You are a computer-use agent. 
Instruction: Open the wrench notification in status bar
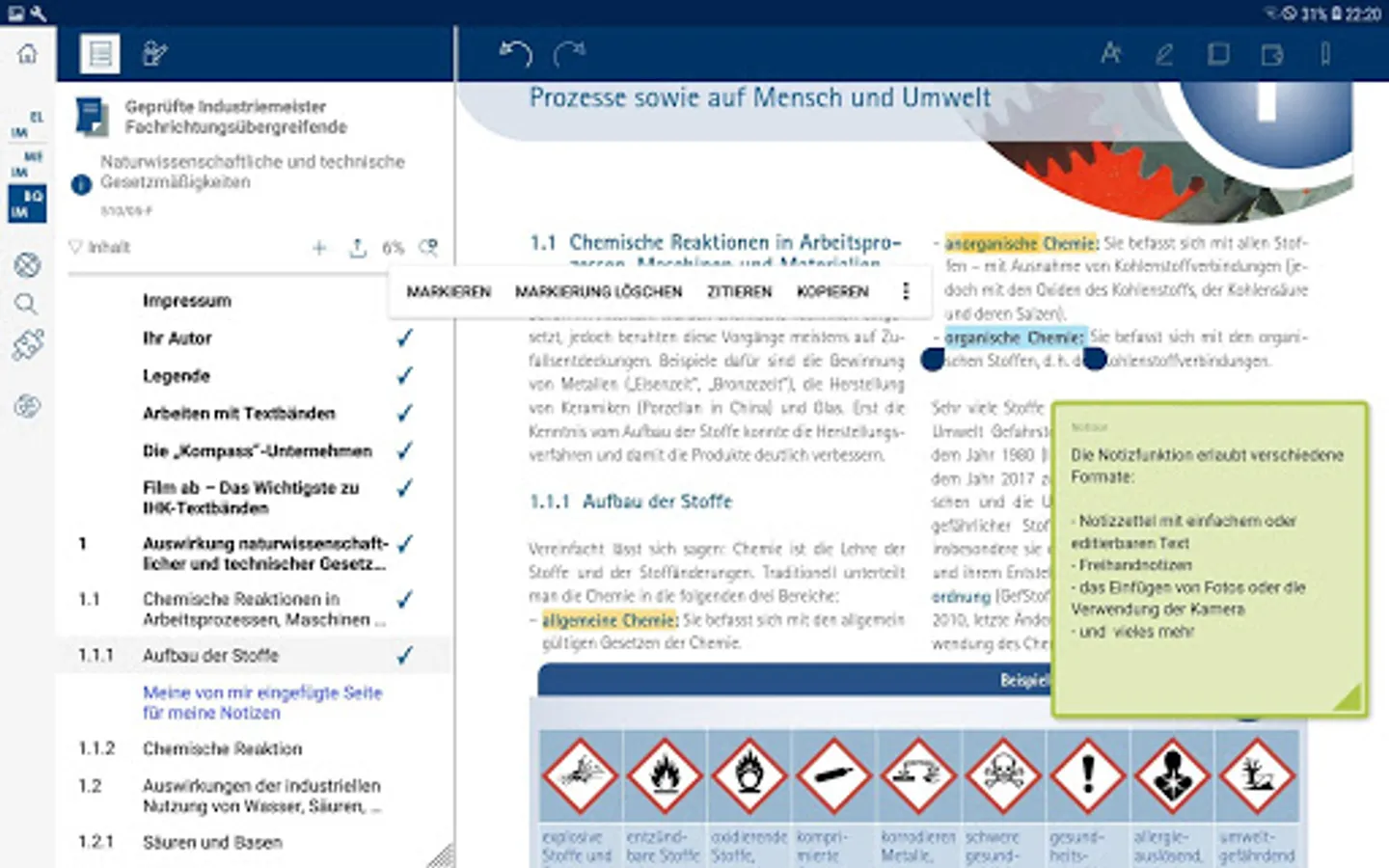(38, 14)
